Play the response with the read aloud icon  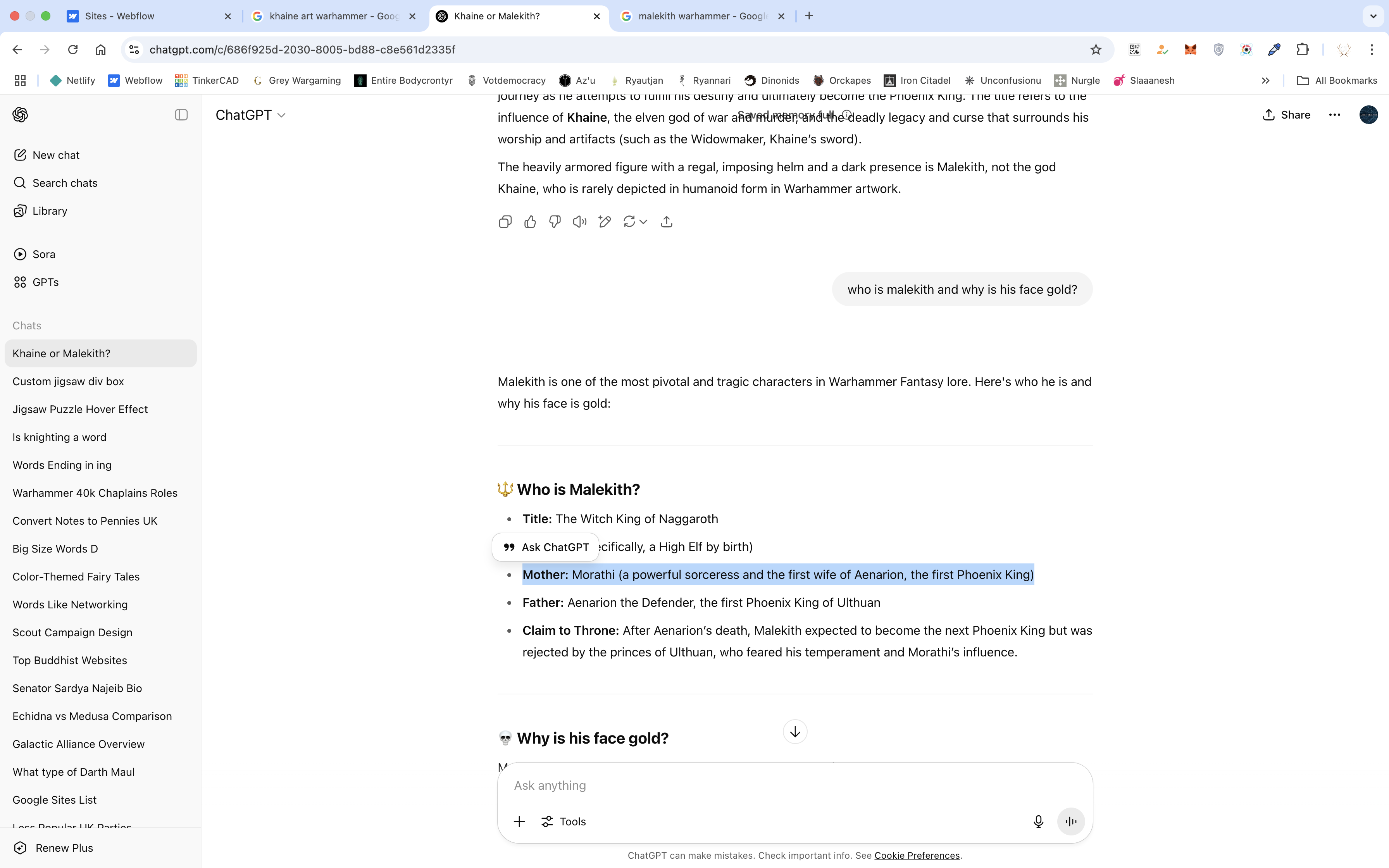click(580, 222)
